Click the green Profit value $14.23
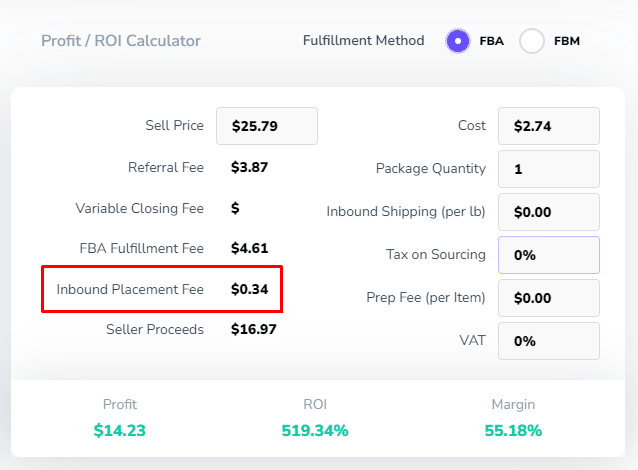 (120, 431)
